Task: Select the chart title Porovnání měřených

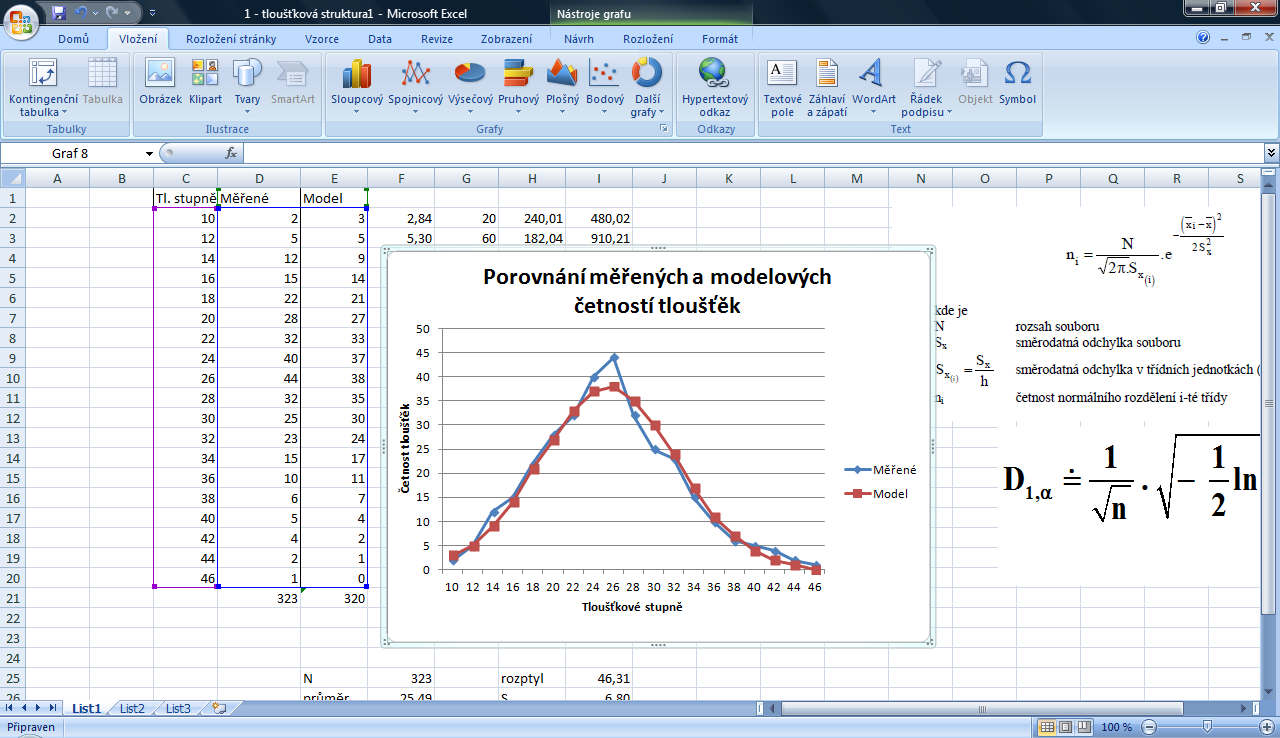Action: click(x=657, y=291)
